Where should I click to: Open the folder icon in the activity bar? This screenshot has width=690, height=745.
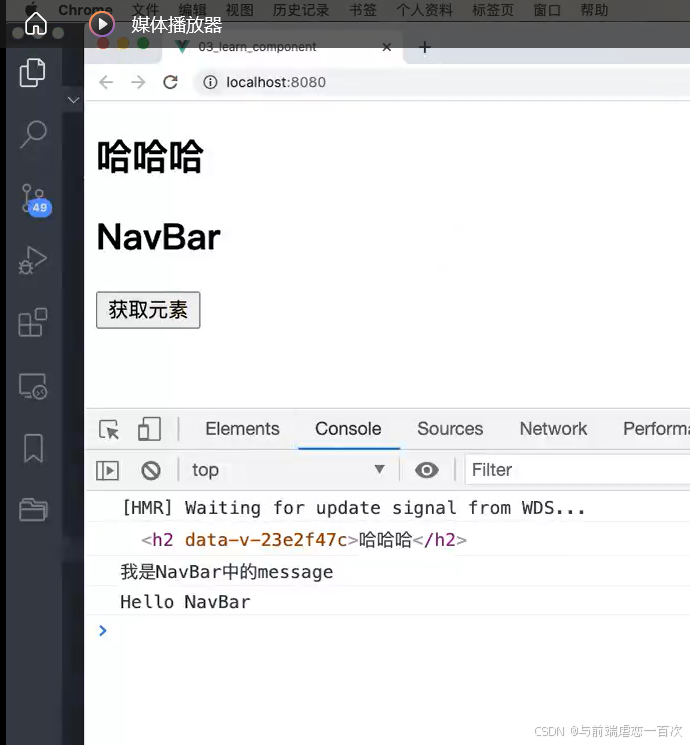33,510
